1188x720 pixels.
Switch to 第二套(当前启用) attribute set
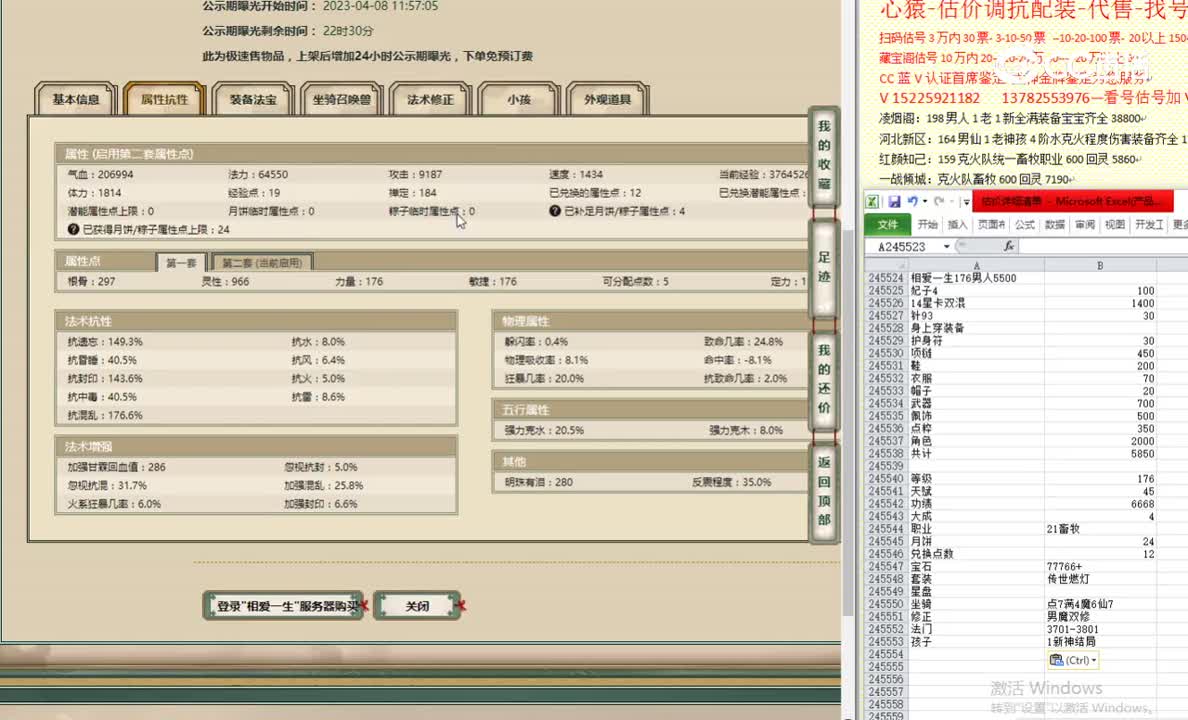point(262,263)
